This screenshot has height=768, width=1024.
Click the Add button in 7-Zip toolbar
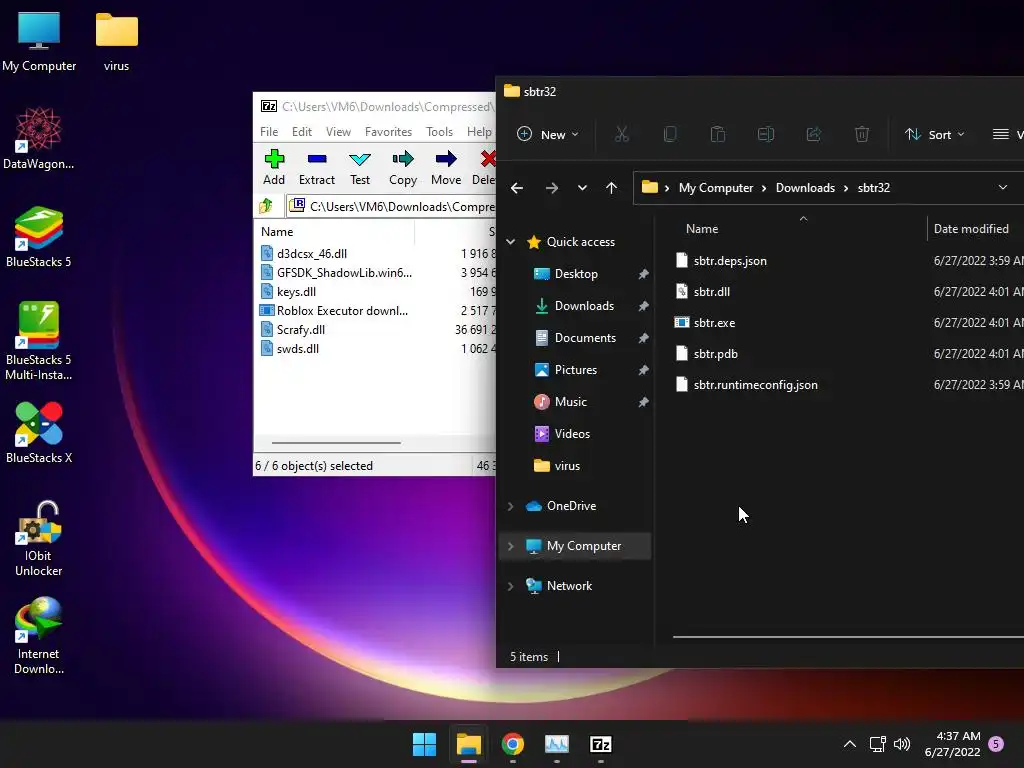point(274,167)
